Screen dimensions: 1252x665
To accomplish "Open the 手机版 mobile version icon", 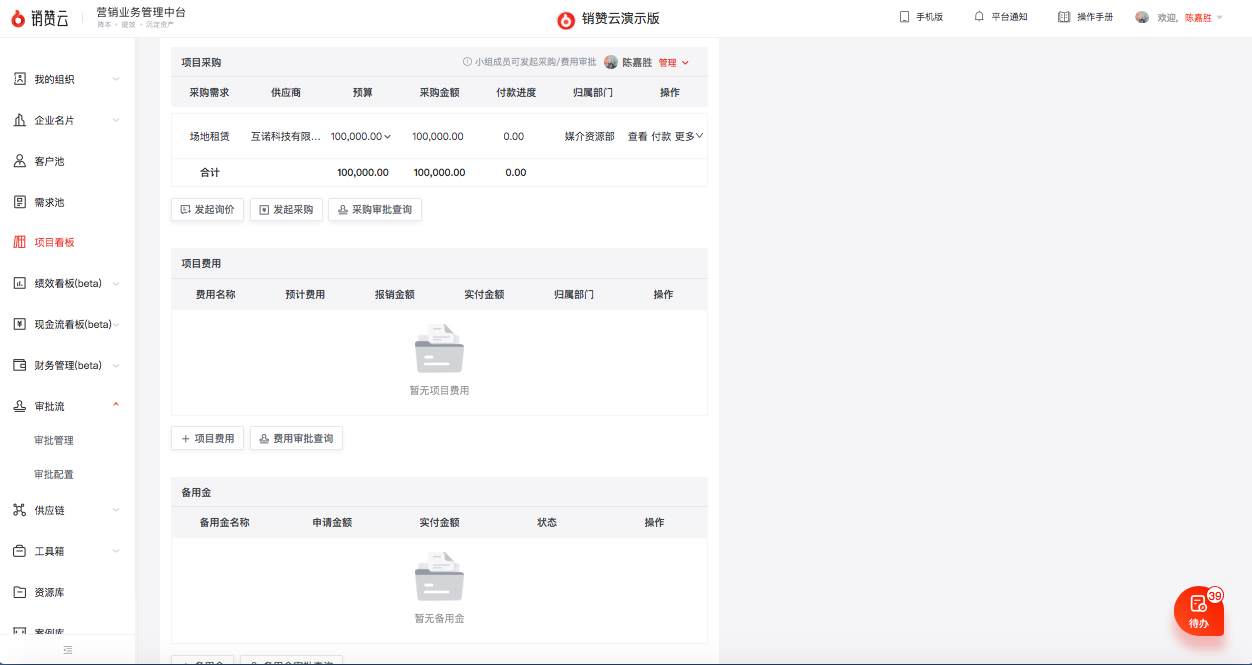I will click(904, 17).
